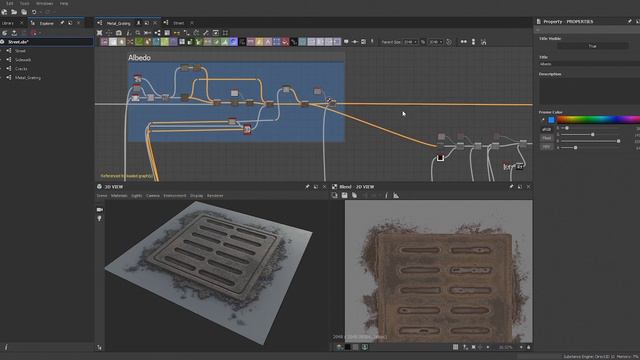This screenshot has height=360, width=640.
Task: Click the blue Frame Color swatch
Action: (x=551, y=120)
